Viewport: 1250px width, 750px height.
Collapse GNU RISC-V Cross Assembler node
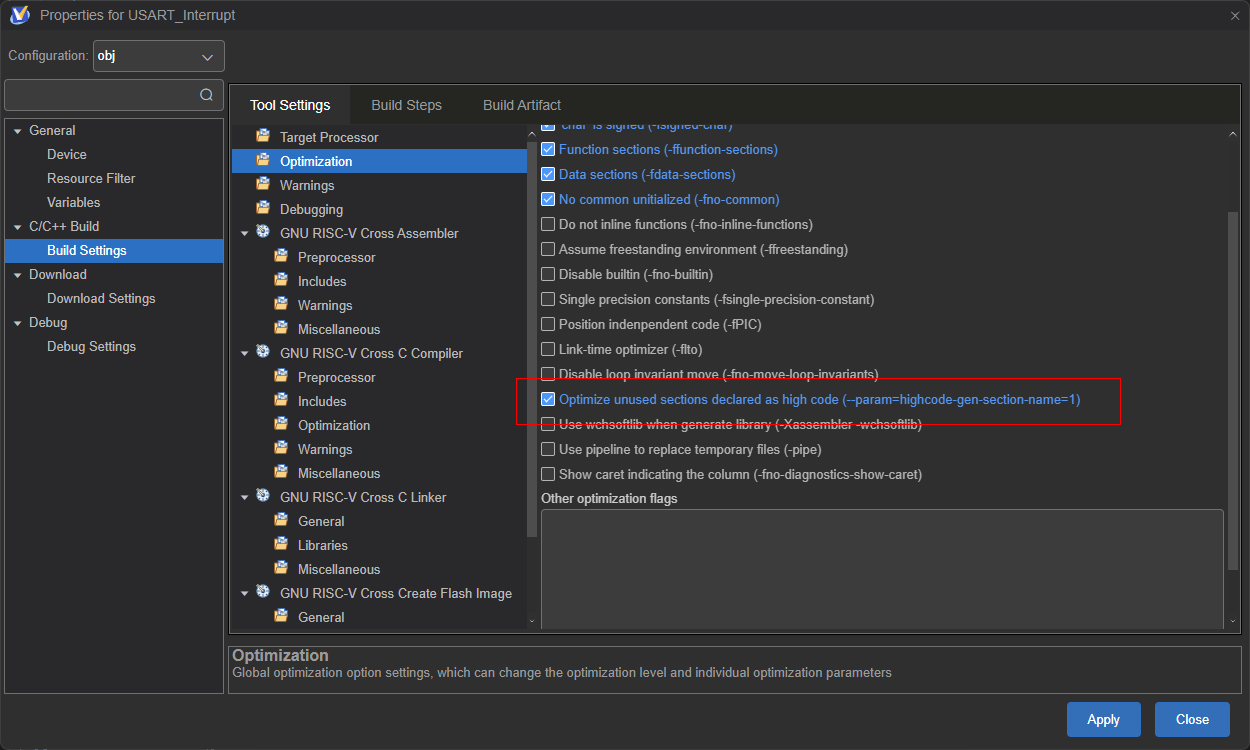[x=244, y=233]
